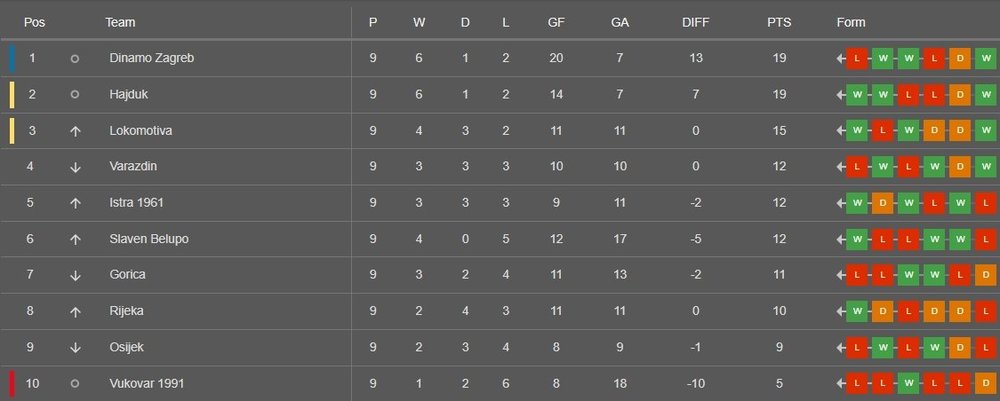Screen dimensions: 1000x401
Task: Open the Istra 1961 team link
Action: [139, 203]
